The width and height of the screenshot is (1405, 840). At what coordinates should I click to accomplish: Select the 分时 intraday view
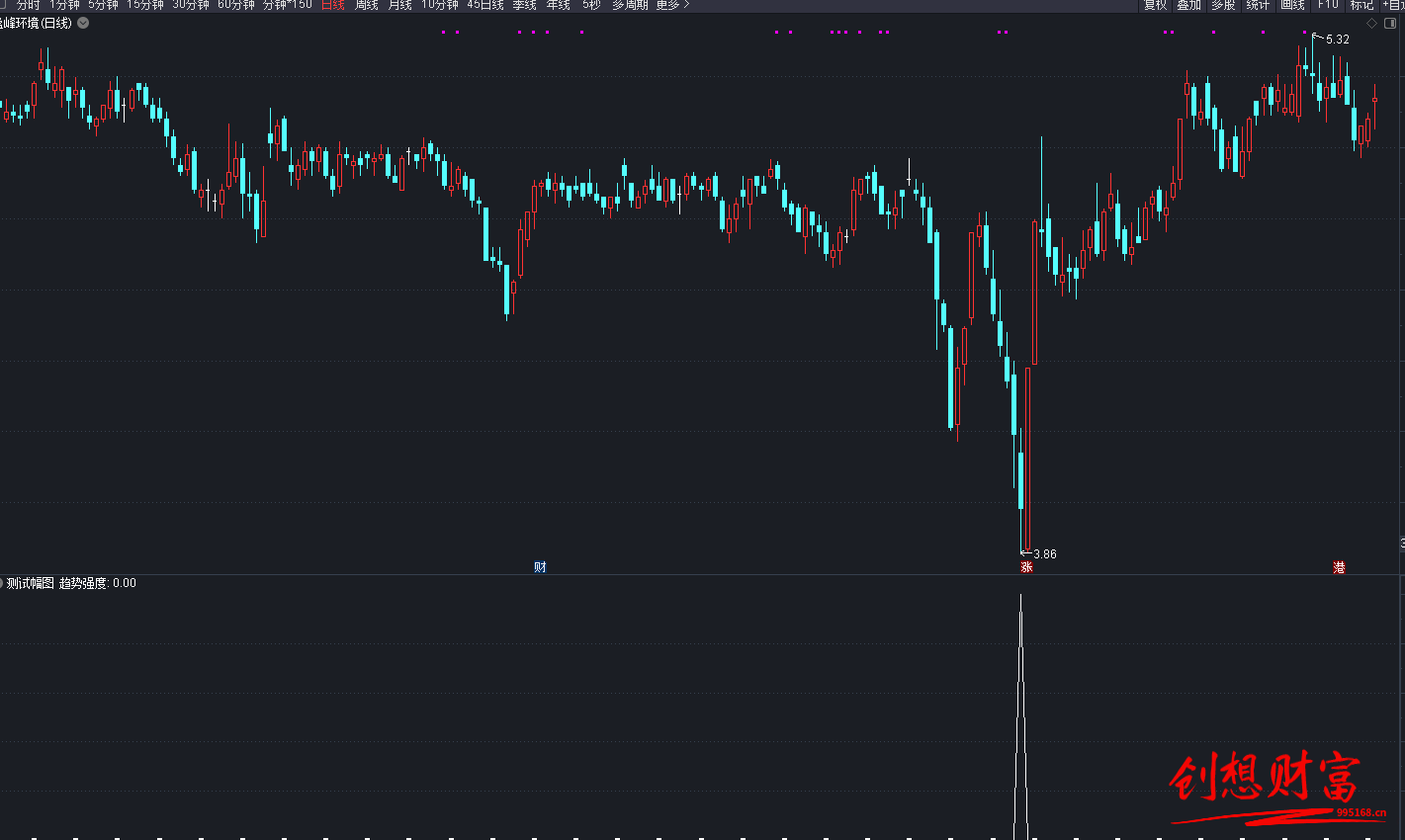(x=29, y=5)
